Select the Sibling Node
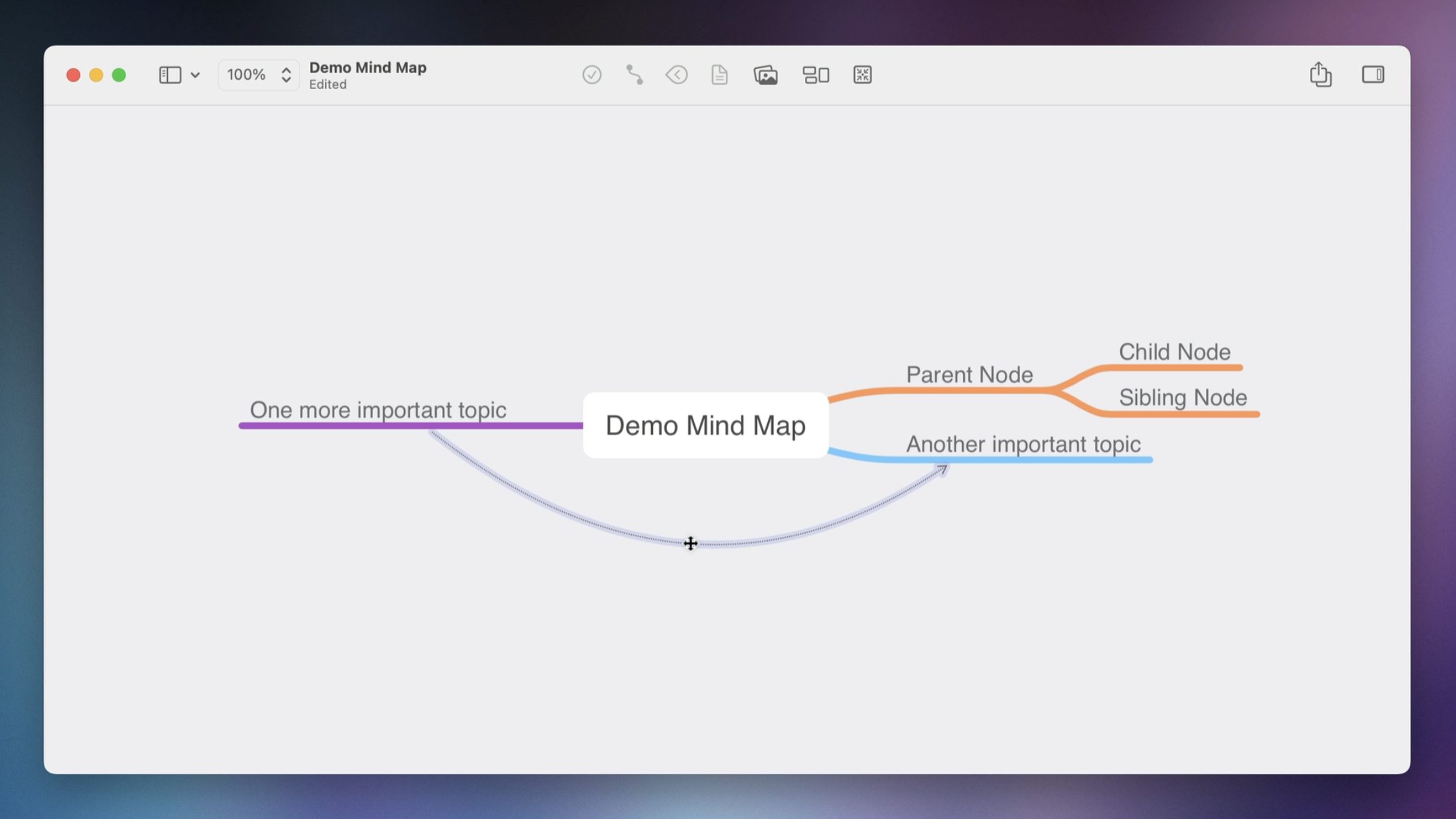1456x819 pixels. coord(1183,398)
